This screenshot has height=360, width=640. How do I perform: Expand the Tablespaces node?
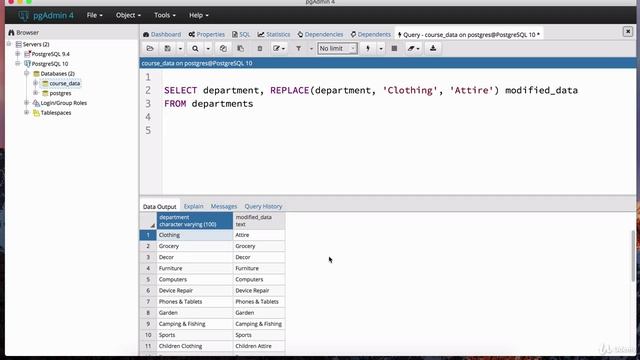coord(27,112)
